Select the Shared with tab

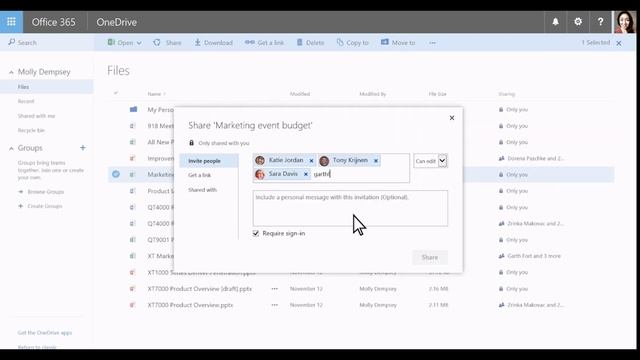click(202, 190)
